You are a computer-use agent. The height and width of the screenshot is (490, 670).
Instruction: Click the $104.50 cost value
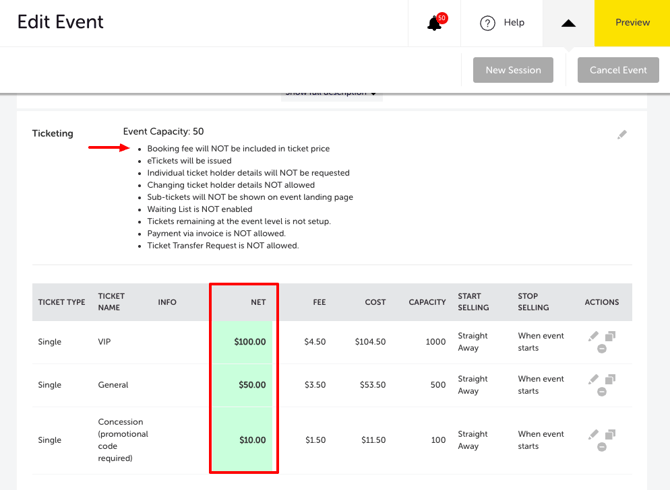pyautogui.click(x=370, y=342)
